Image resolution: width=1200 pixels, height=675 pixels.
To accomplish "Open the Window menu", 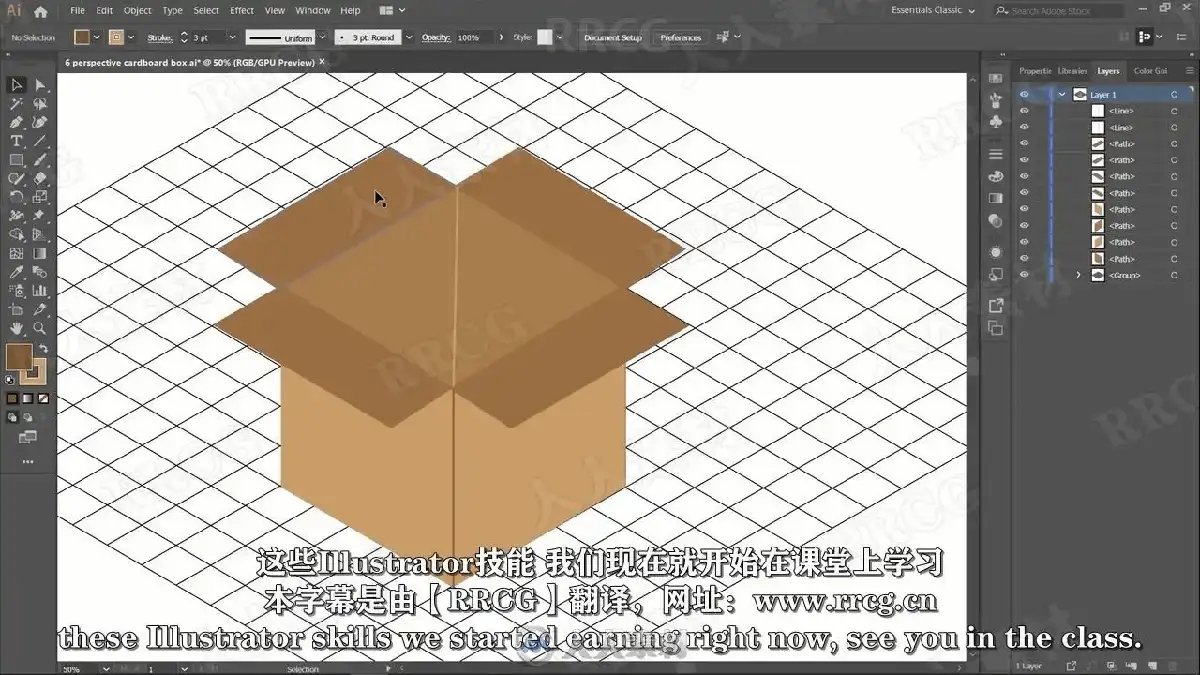I will (313, 10).
